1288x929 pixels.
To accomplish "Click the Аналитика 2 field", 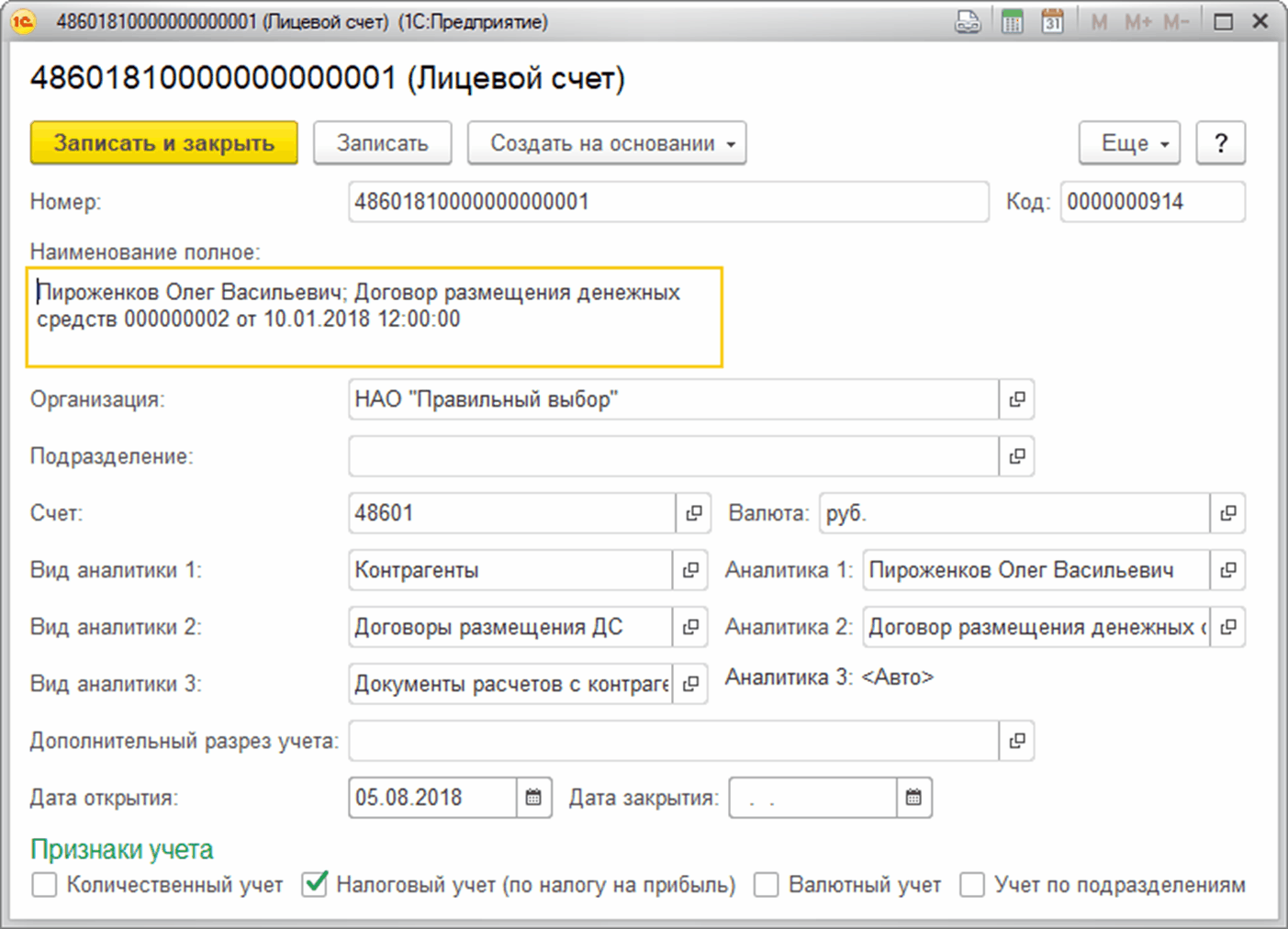I will click(x=1036, y=627).
